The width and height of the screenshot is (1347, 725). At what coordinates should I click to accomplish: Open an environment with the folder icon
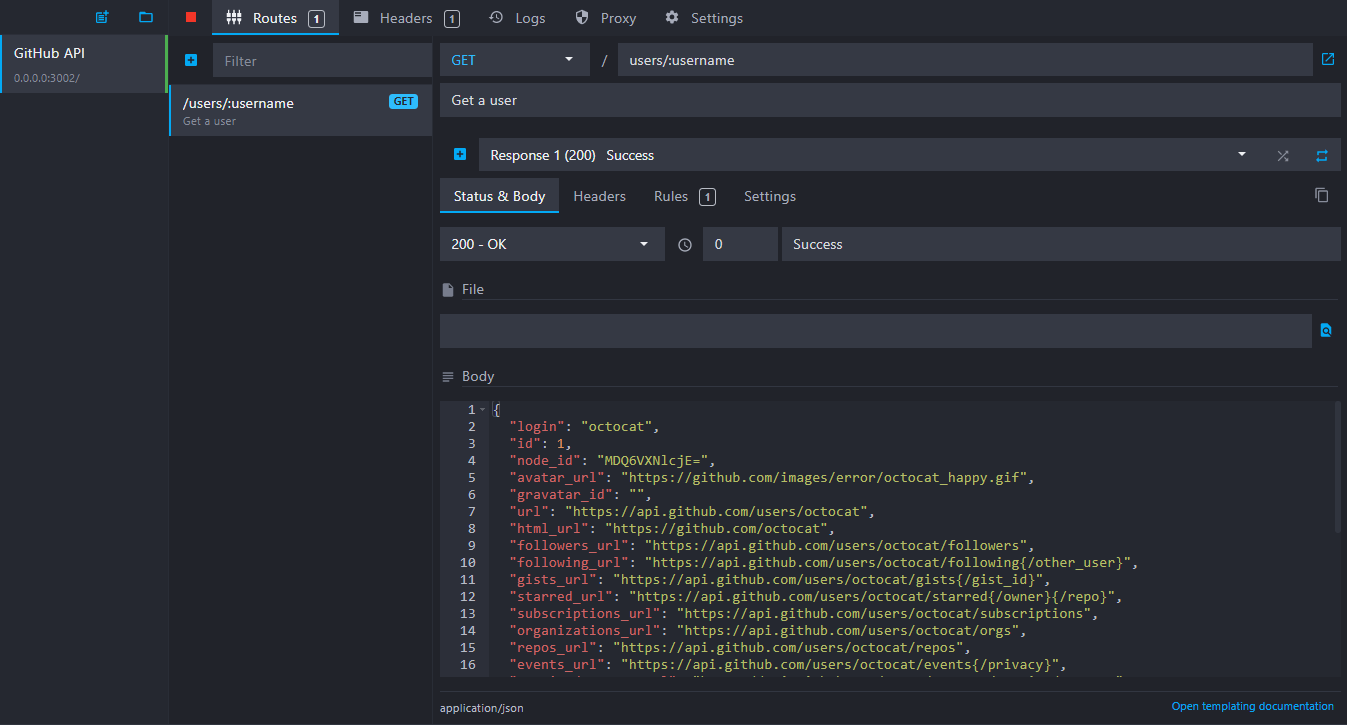point(146,18)
